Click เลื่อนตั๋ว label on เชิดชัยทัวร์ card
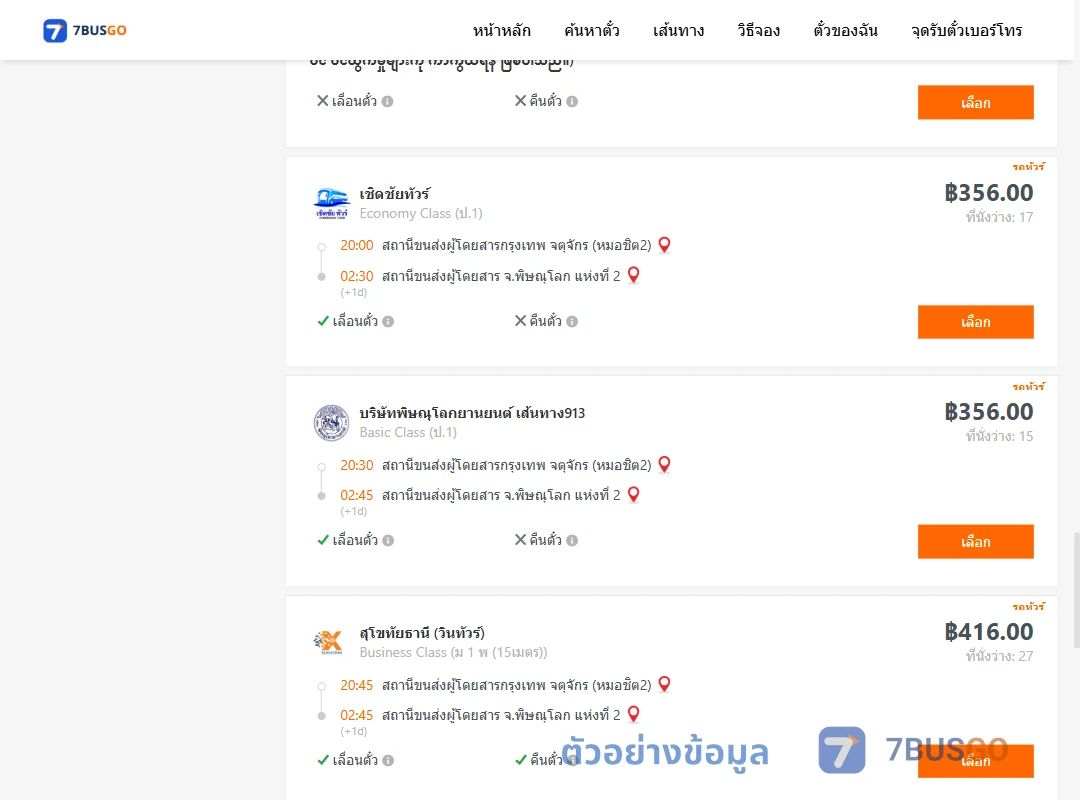The image size is (1080, 800). 355,321
